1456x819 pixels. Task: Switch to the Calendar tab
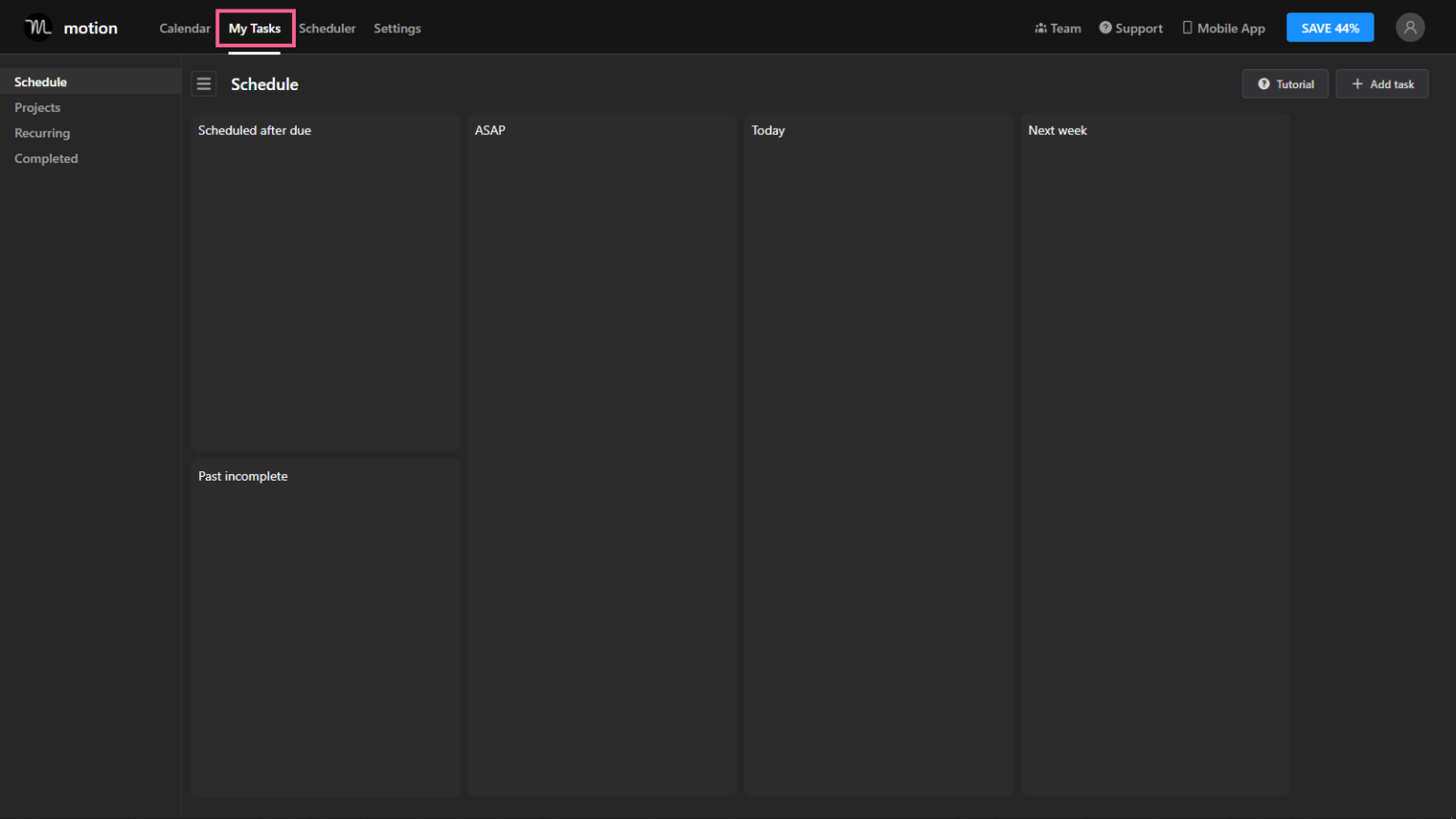point(184,28)
